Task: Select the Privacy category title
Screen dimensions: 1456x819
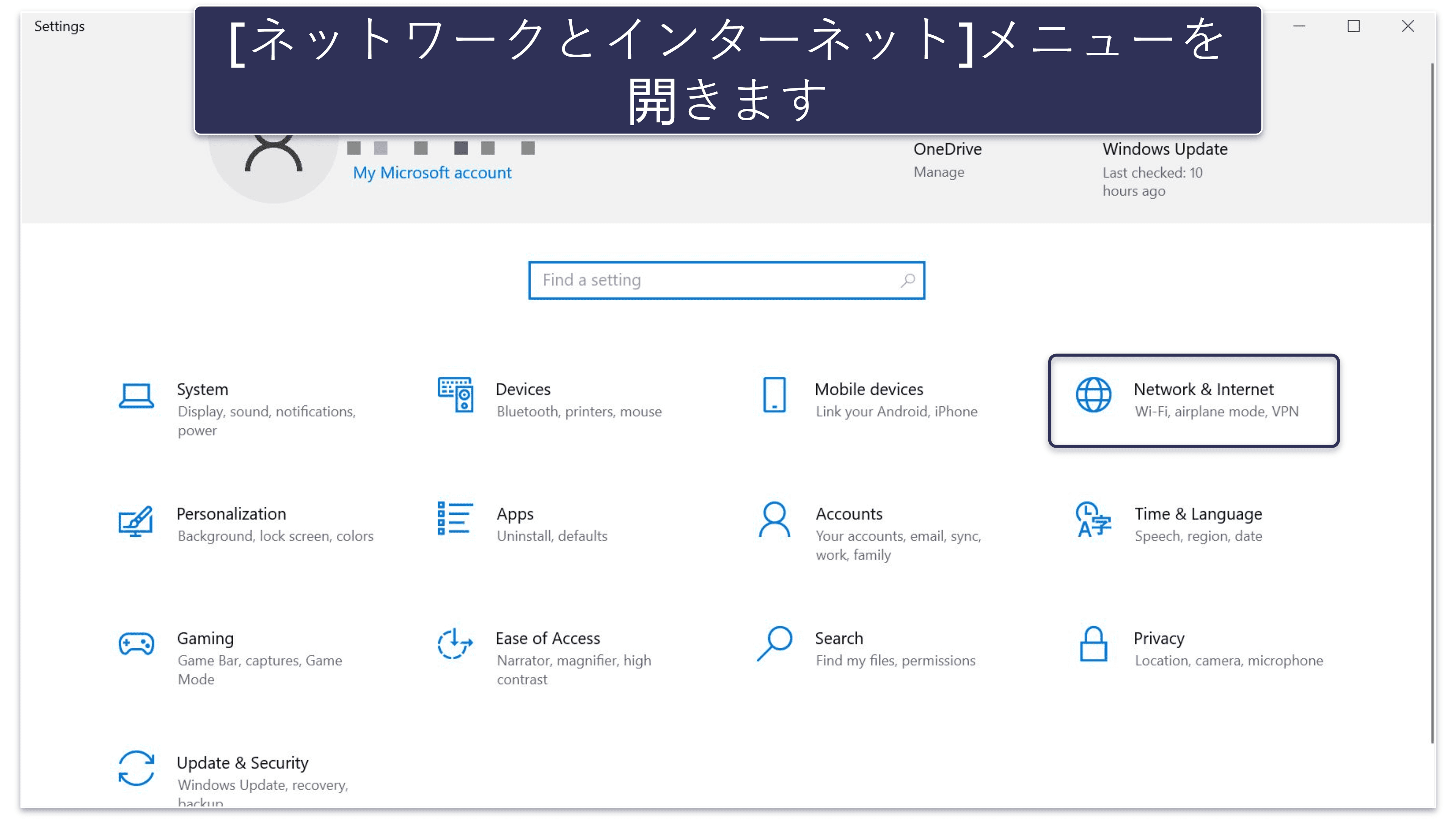Action: click(x=1159, y=639)
